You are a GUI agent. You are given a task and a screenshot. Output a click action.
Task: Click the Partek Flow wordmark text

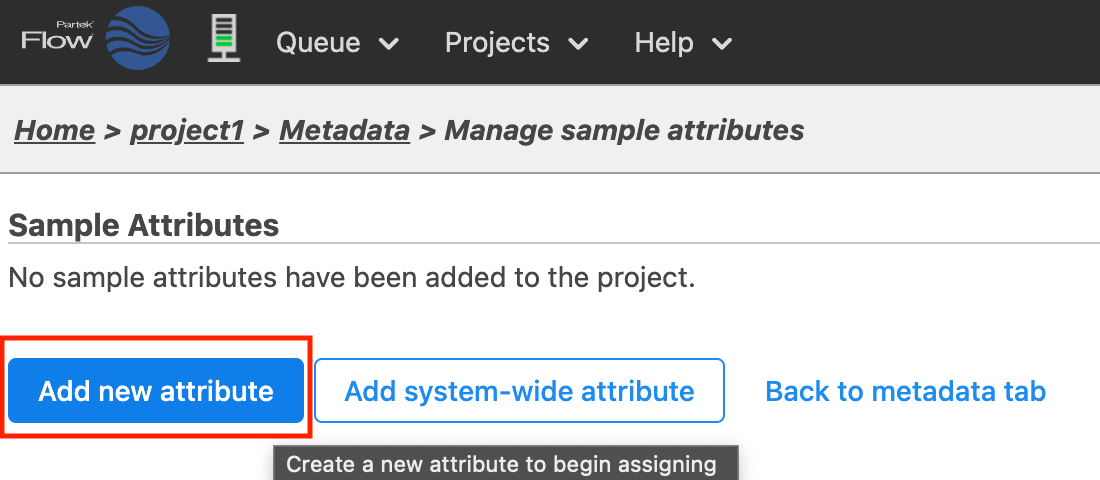click(x=57, y=40)
